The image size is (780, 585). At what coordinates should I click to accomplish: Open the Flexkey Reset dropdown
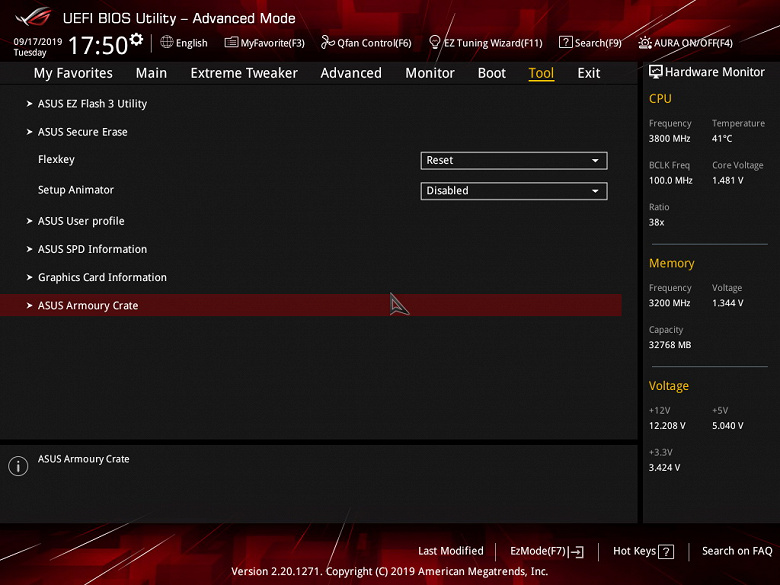point(514,161)
